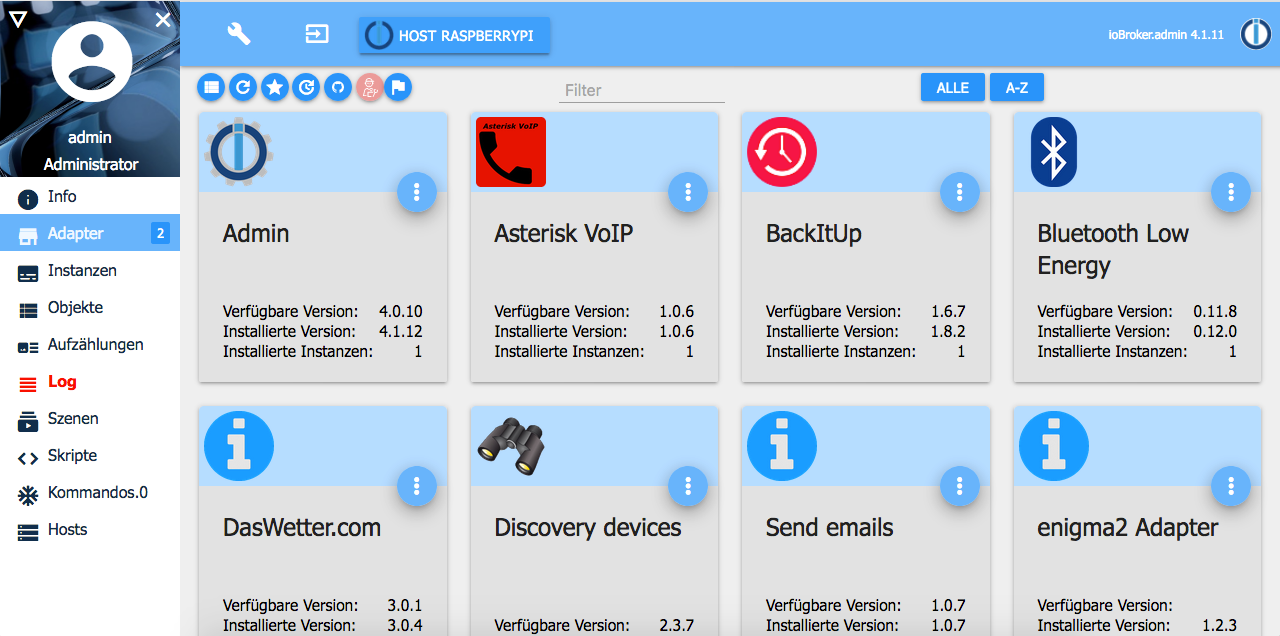Viewport: 1280px width, 636px height.
Task: Click the wrench settings icon in header
Action: click(x=239, y=34)
